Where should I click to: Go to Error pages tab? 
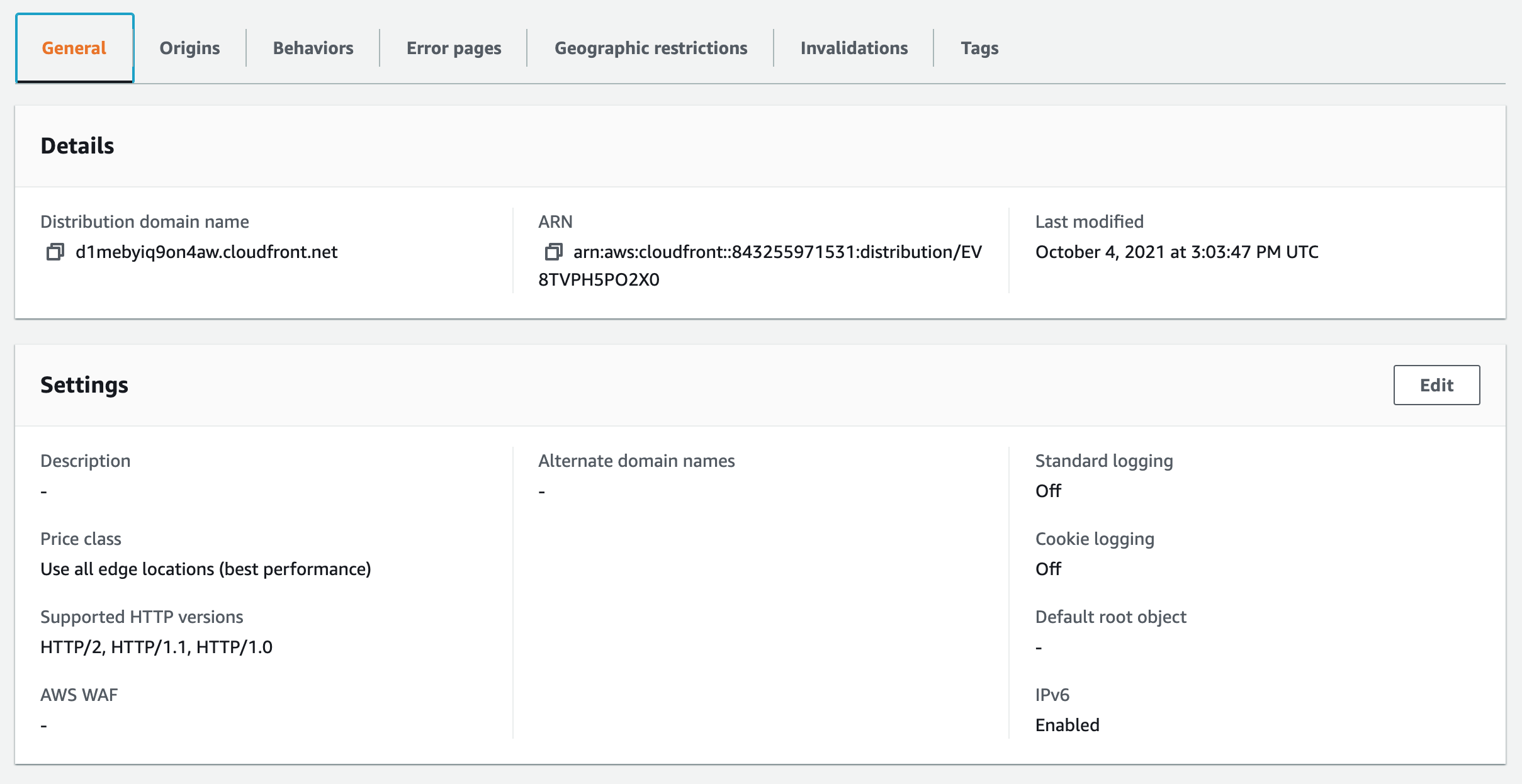[454, 48]
